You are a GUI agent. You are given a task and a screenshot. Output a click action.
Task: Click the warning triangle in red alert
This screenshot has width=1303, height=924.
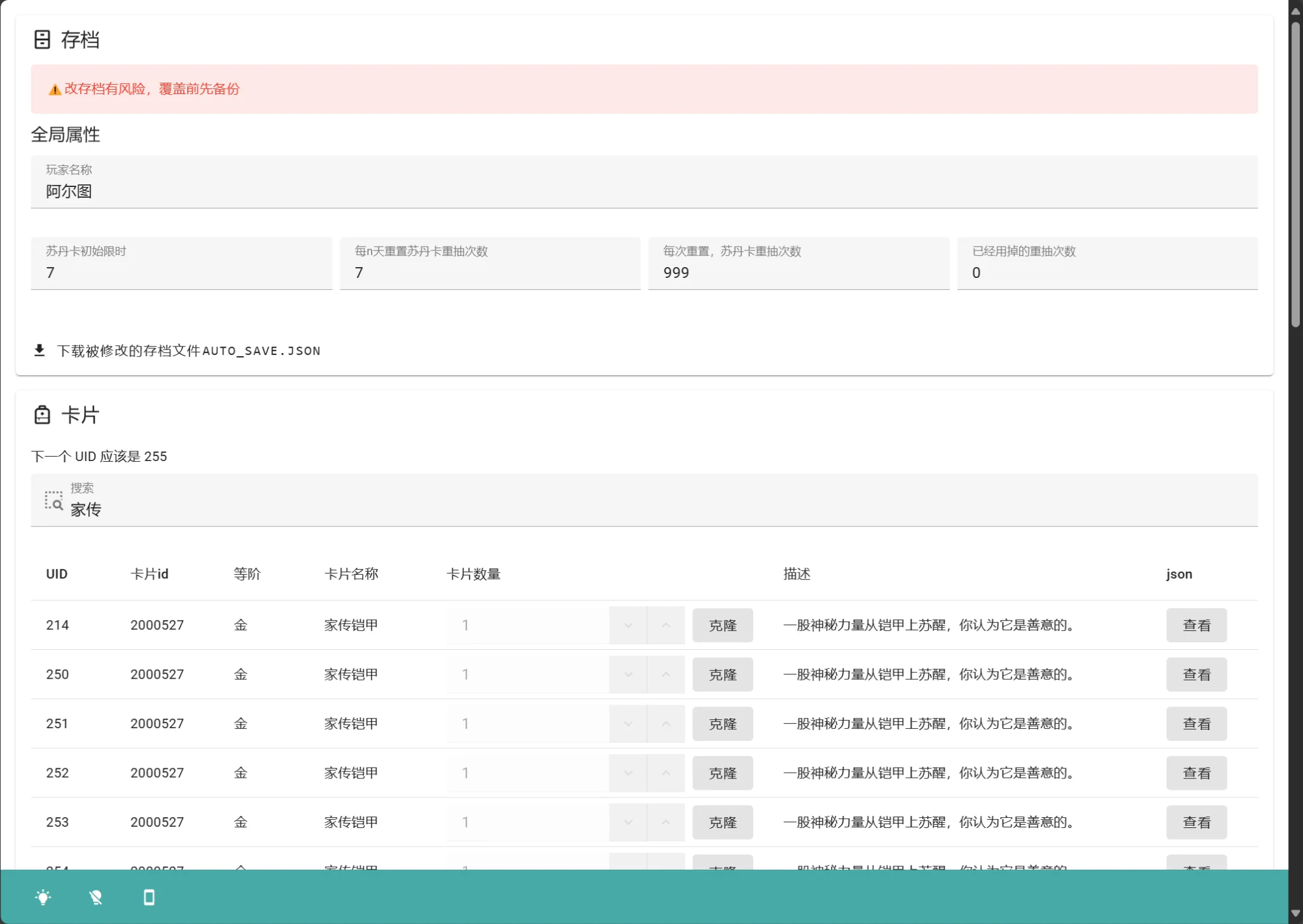point(55,90)
